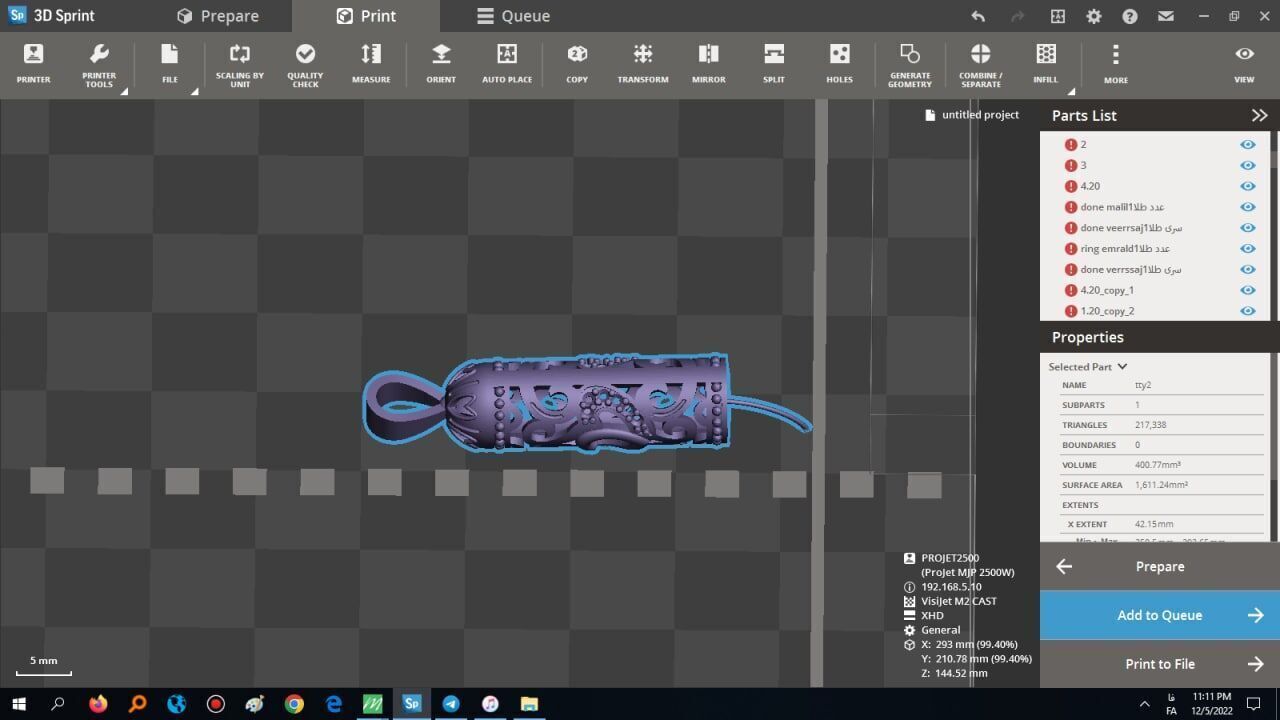
Task: Select the Copy tool
Action: point(577,64)
